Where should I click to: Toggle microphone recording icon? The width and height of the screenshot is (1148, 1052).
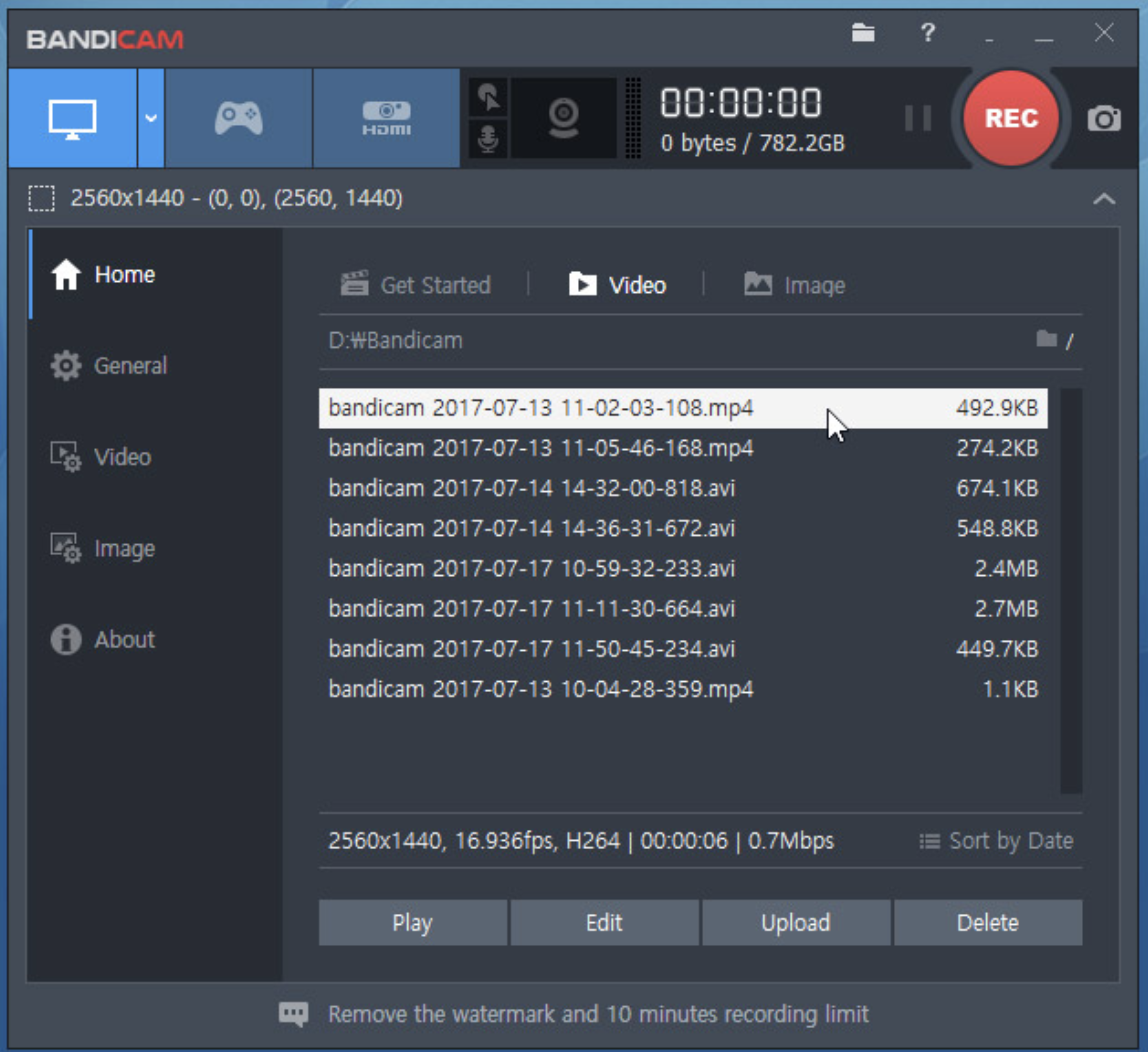(x=488, y=139)
